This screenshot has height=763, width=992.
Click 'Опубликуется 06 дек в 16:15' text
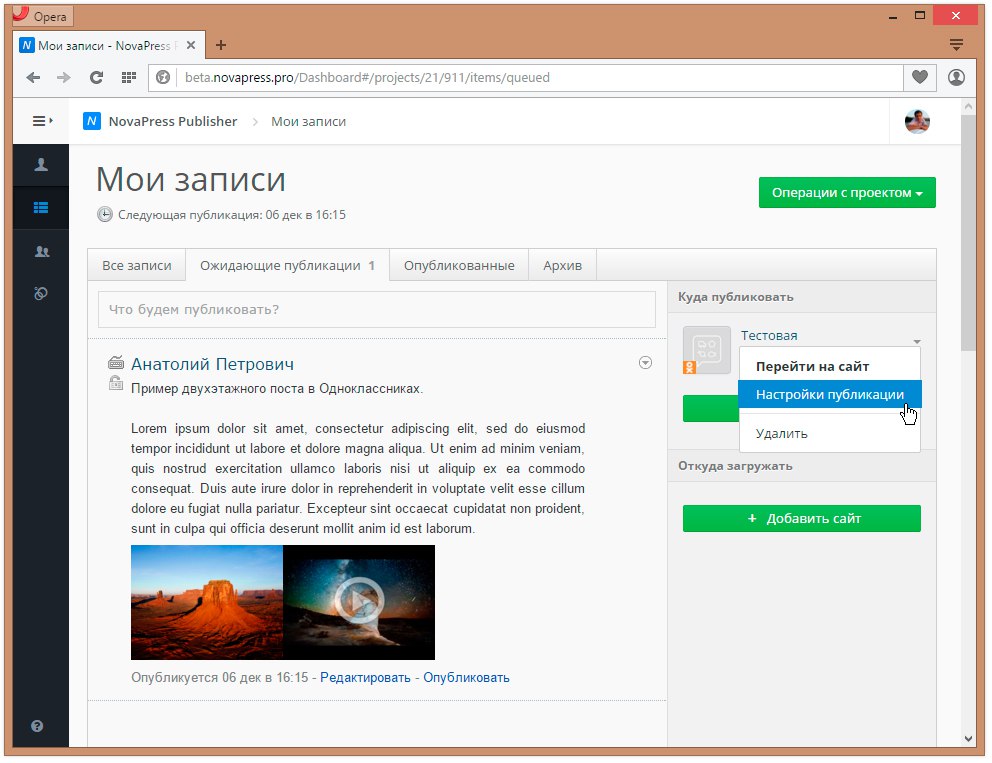(220, 678)
